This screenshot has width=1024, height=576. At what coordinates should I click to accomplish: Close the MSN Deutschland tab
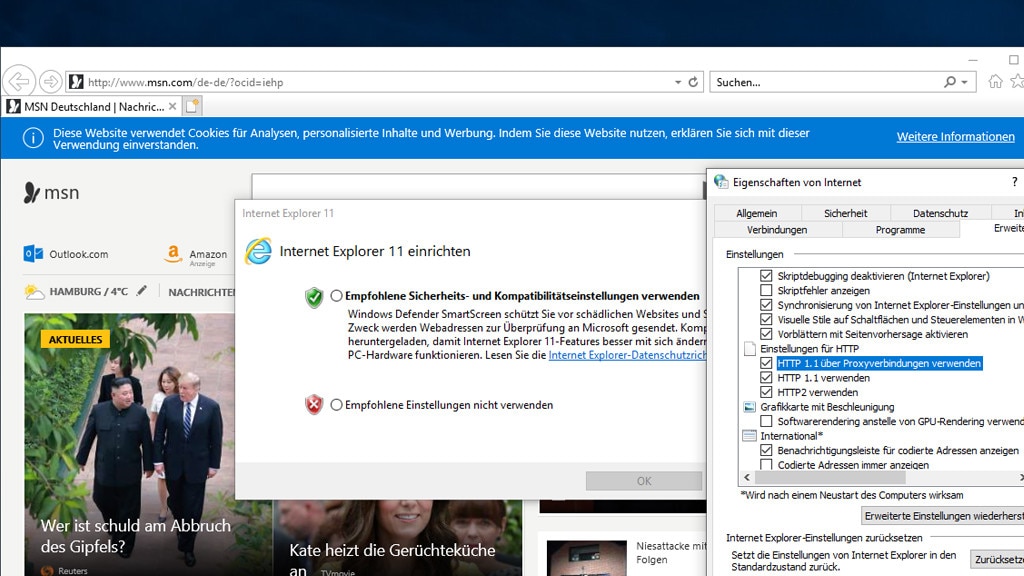172,106
